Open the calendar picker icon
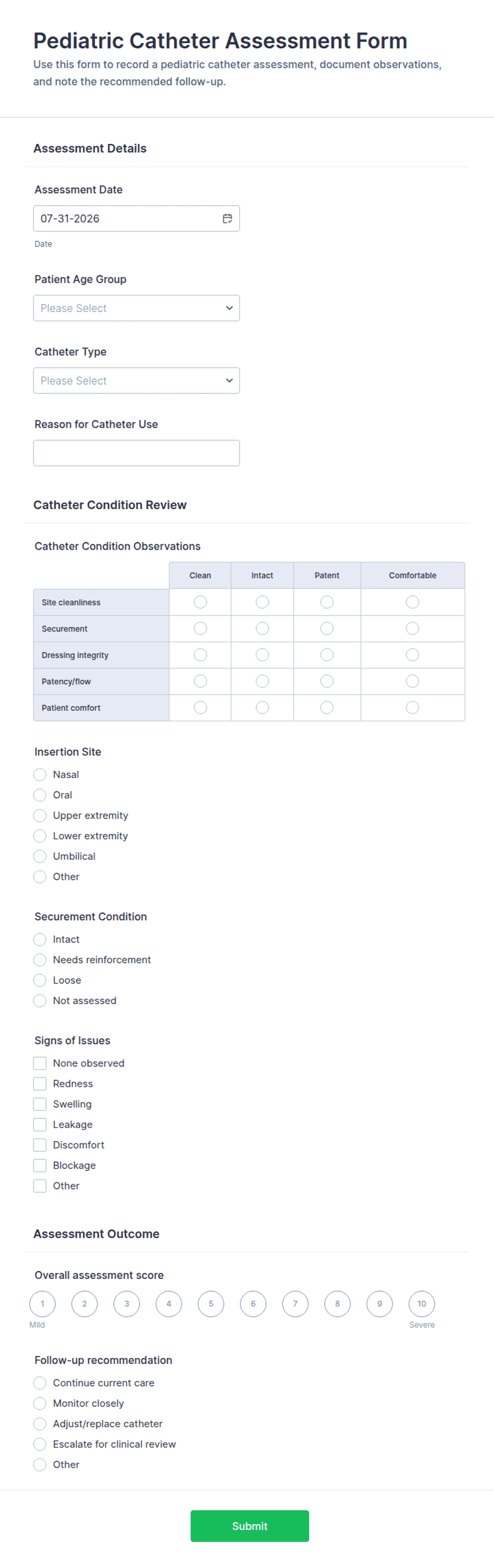This screenshot has width=494, height=1568. tap(227, 218)
